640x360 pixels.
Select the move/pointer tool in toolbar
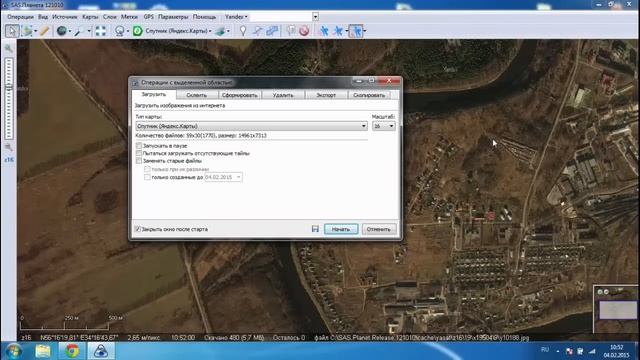click(12, 31)
